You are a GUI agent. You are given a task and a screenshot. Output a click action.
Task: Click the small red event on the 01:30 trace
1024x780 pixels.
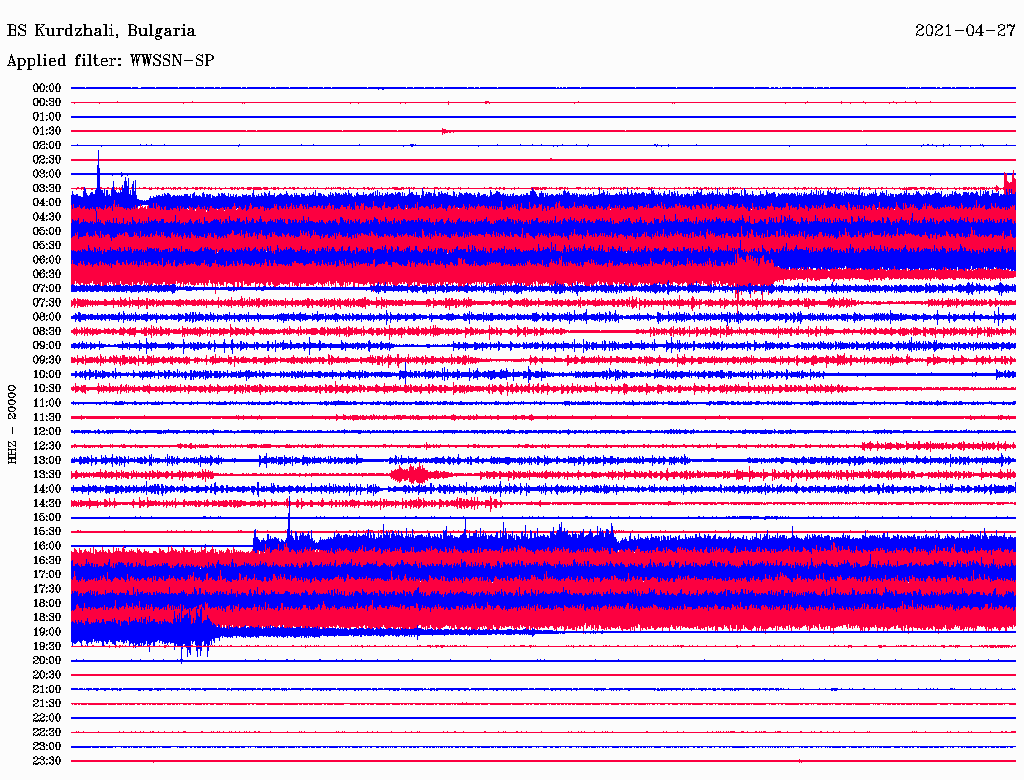[x=446, y=131]
